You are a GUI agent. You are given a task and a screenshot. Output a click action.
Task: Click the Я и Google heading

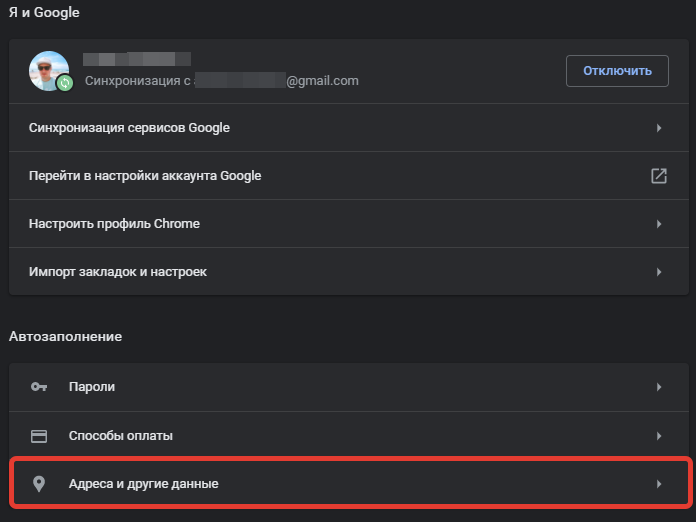44,12
